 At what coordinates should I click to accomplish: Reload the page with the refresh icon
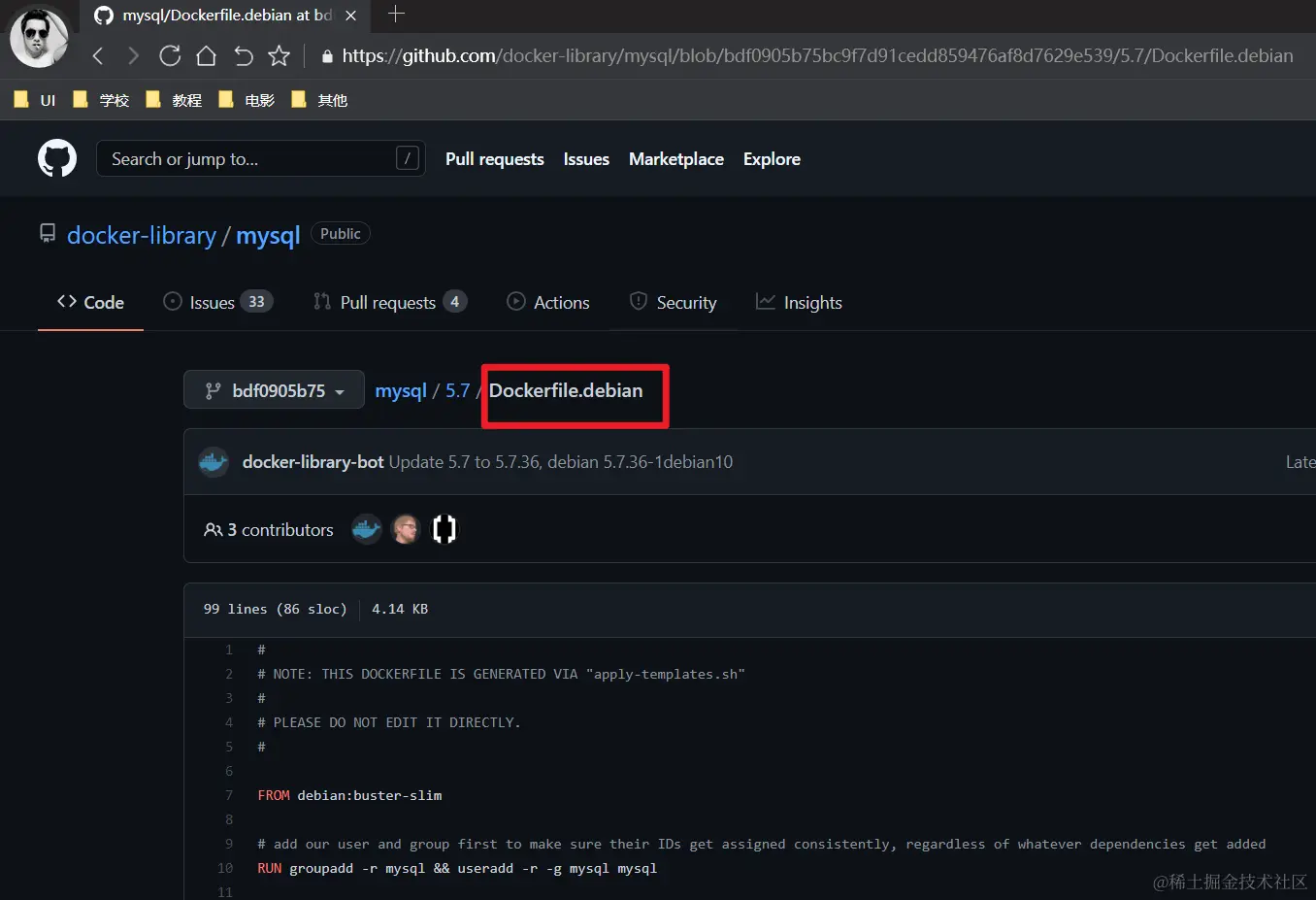click(170, 55)
